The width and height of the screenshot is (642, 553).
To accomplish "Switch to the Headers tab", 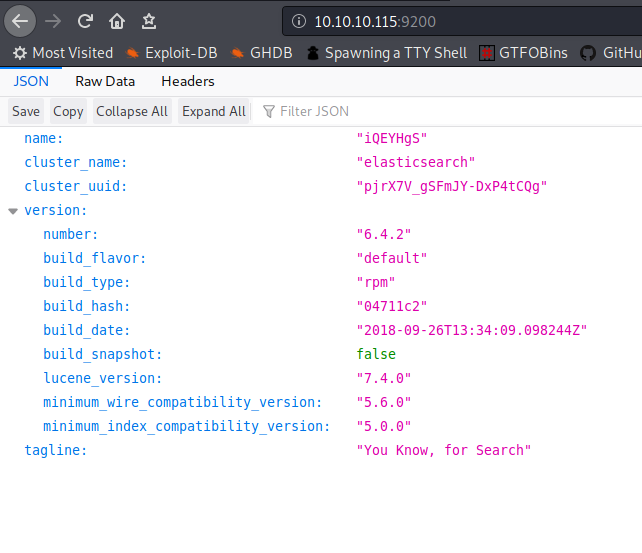I will (188, 81).
